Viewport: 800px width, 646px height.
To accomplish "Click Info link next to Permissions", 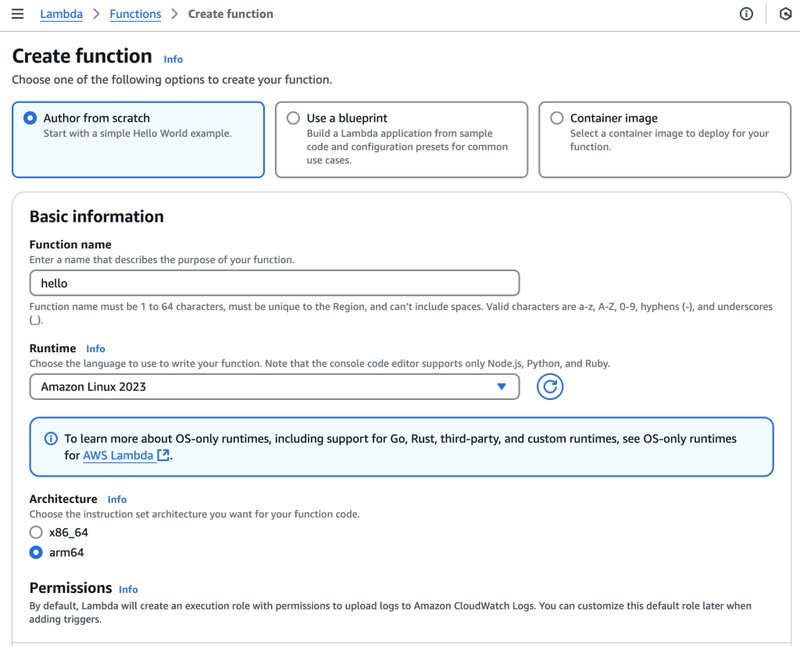I will (128, 589).
